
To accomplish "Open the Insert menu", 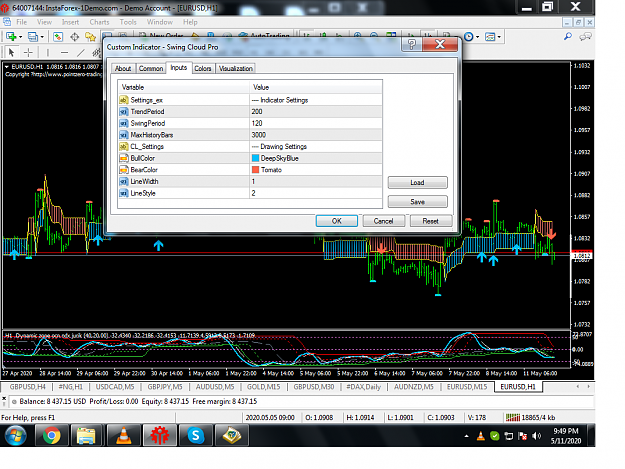I will point(70,22).
